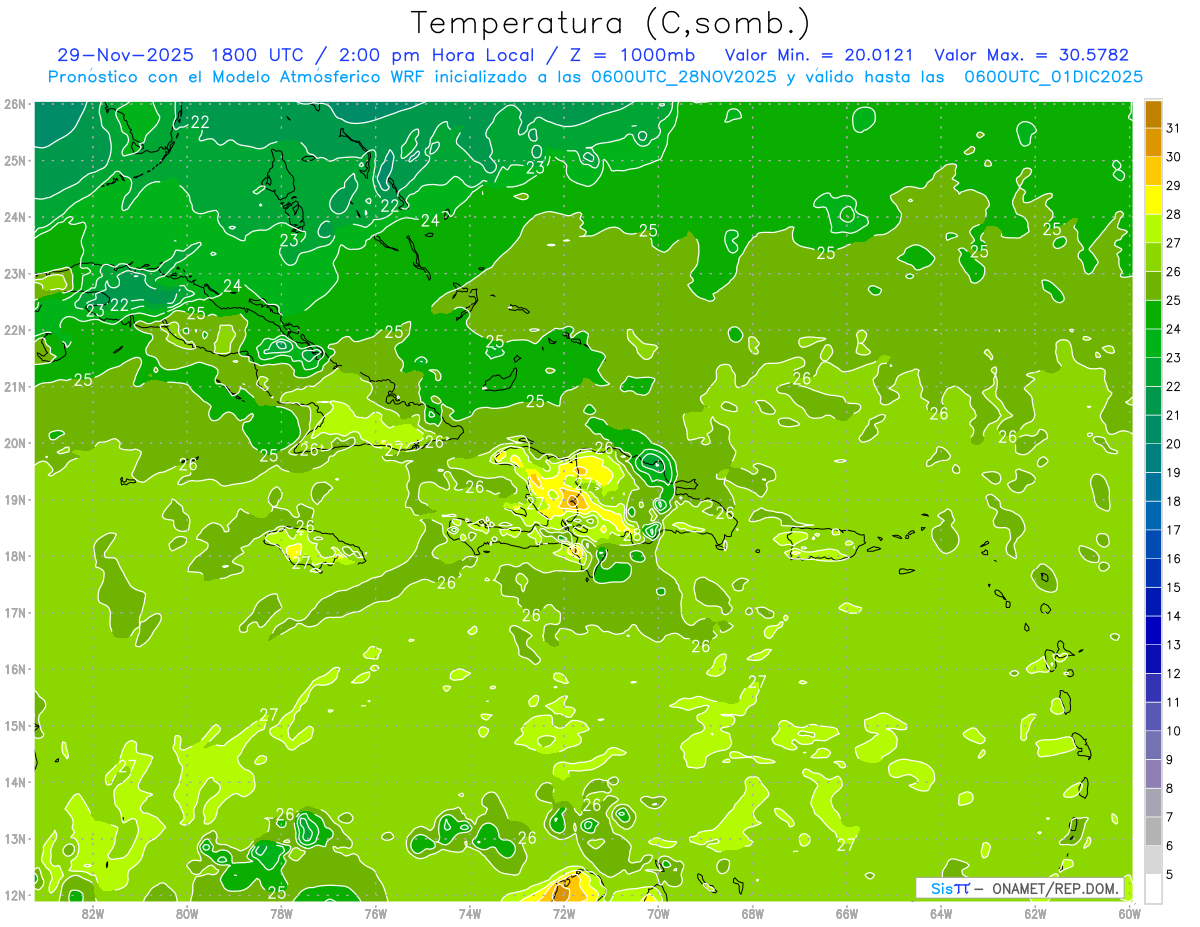Click the "29" value on the color scale
The height and width of the screenshot is (927, 1200).
click(x=1174, y=186)
